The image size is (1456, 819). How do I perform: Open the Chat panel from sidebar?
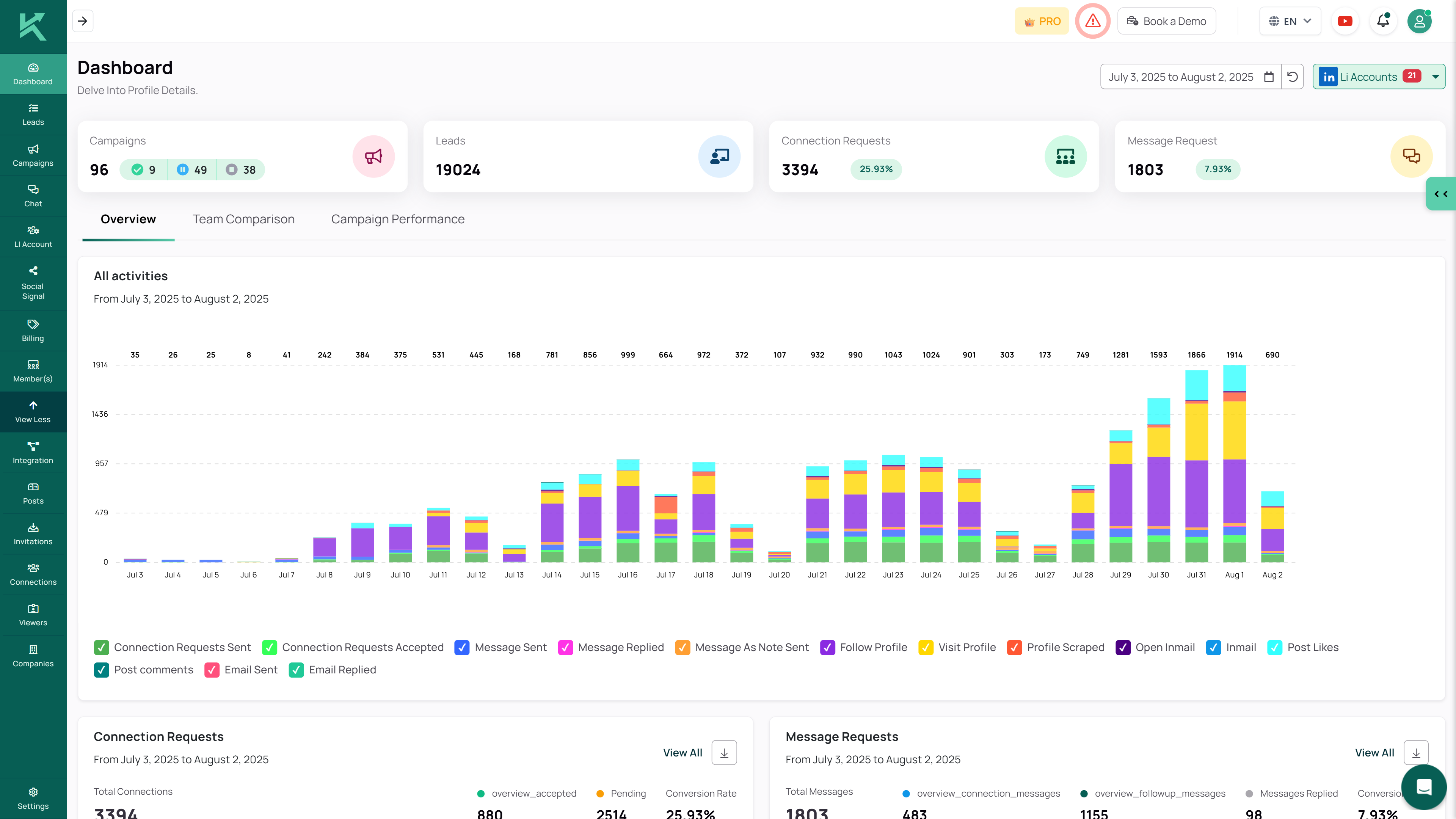tap(33, 196)
